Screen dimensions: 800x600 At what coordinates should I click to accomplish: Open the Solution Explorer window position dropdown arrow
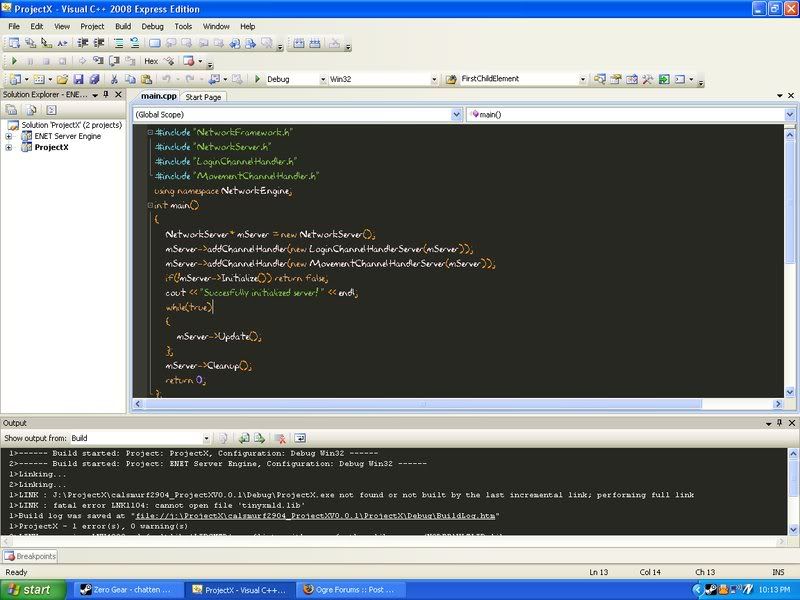95,95
